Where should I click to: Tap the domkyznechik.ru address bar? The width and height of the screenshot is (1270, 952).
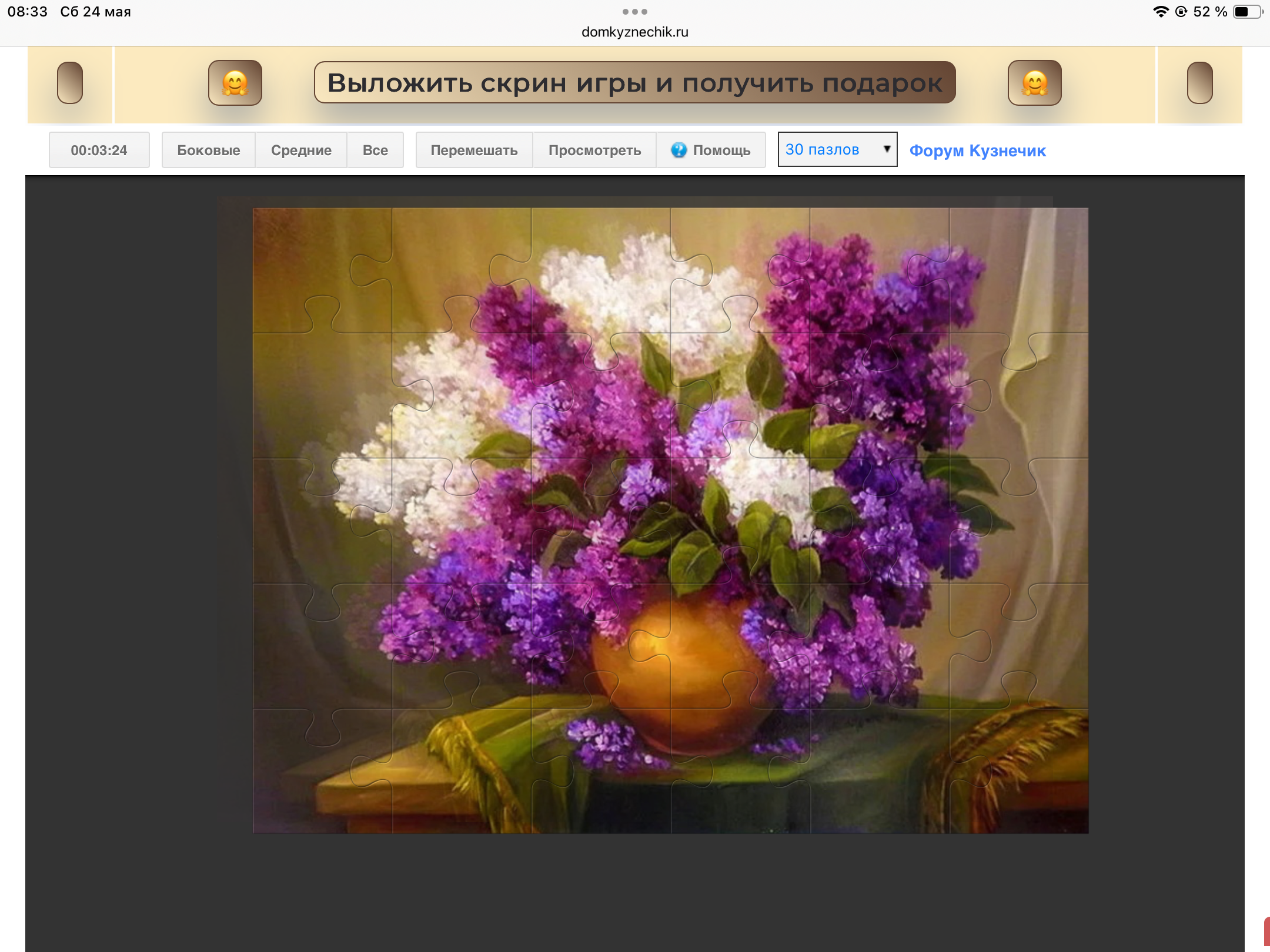(635, 32)
